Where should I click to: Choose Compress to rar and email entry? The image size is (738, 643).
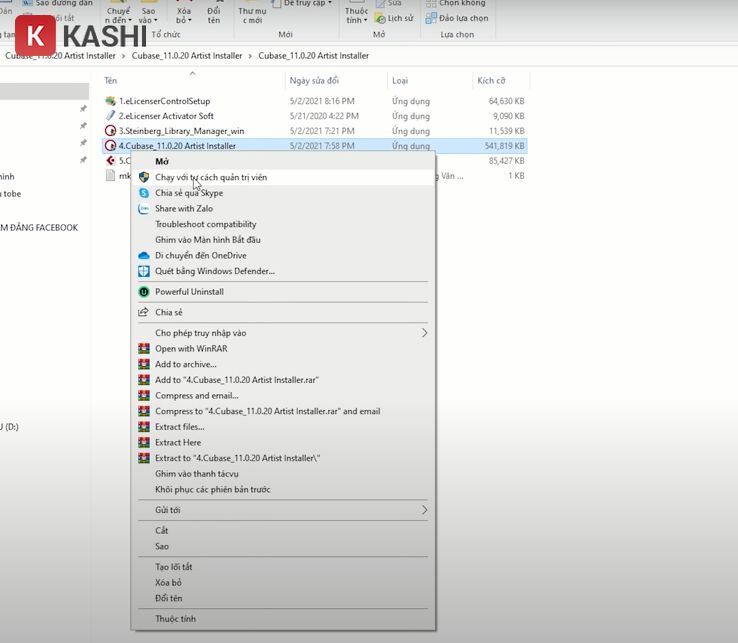coord(284,411)
